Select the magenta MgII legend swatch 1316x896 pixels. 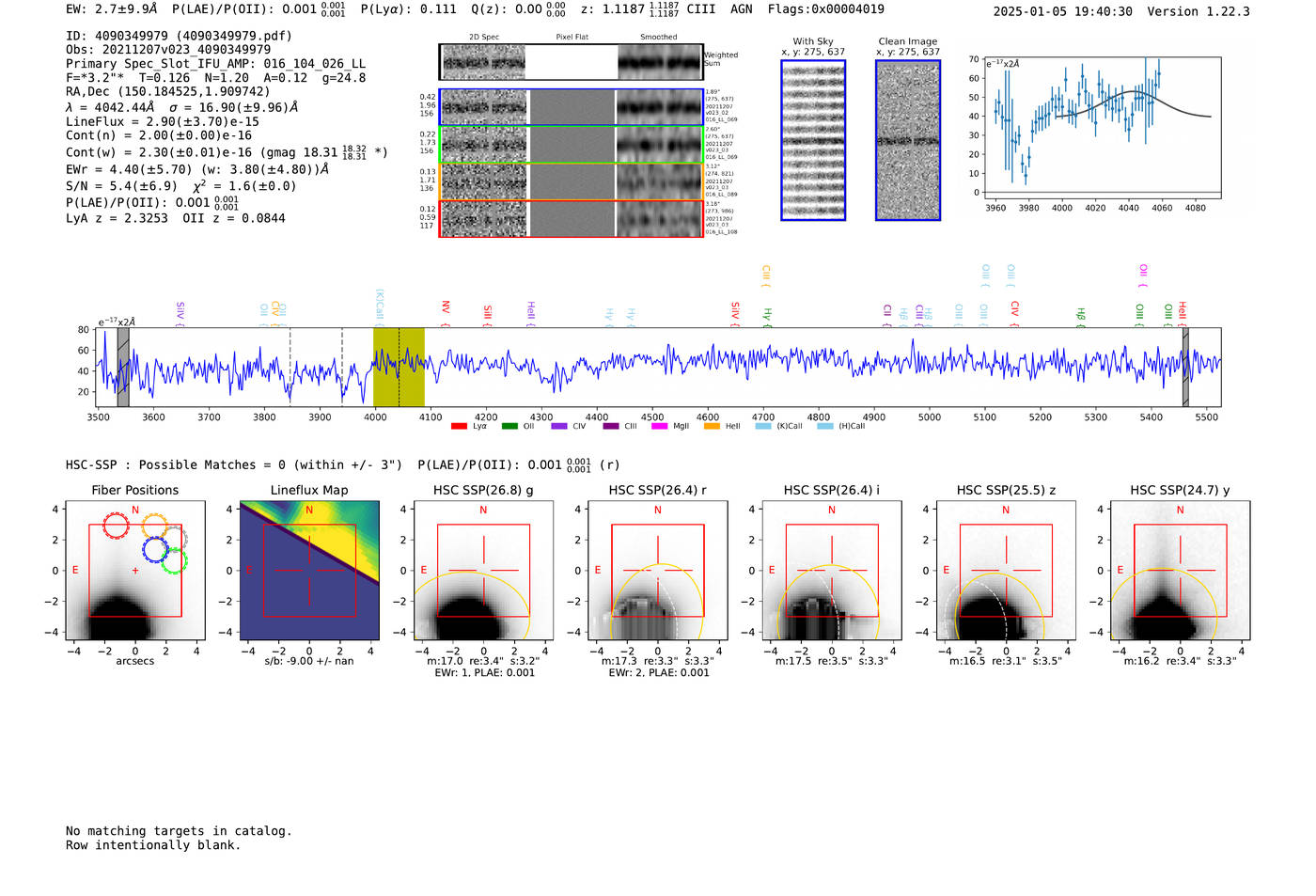[659, 426]
